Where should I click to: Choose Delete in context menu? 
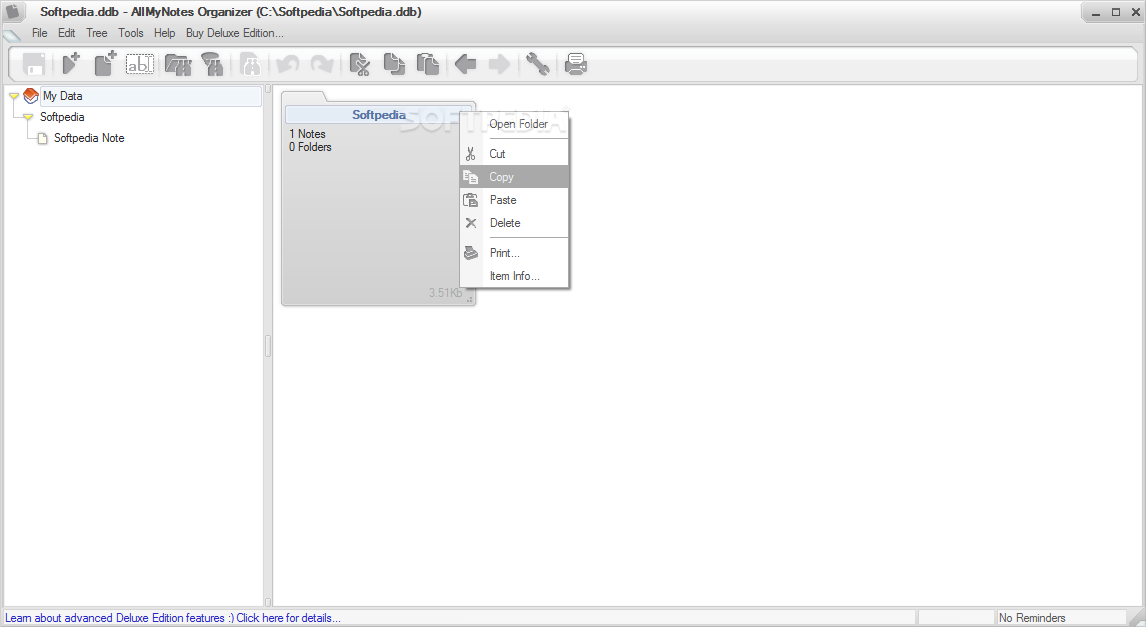click(515, 223)
